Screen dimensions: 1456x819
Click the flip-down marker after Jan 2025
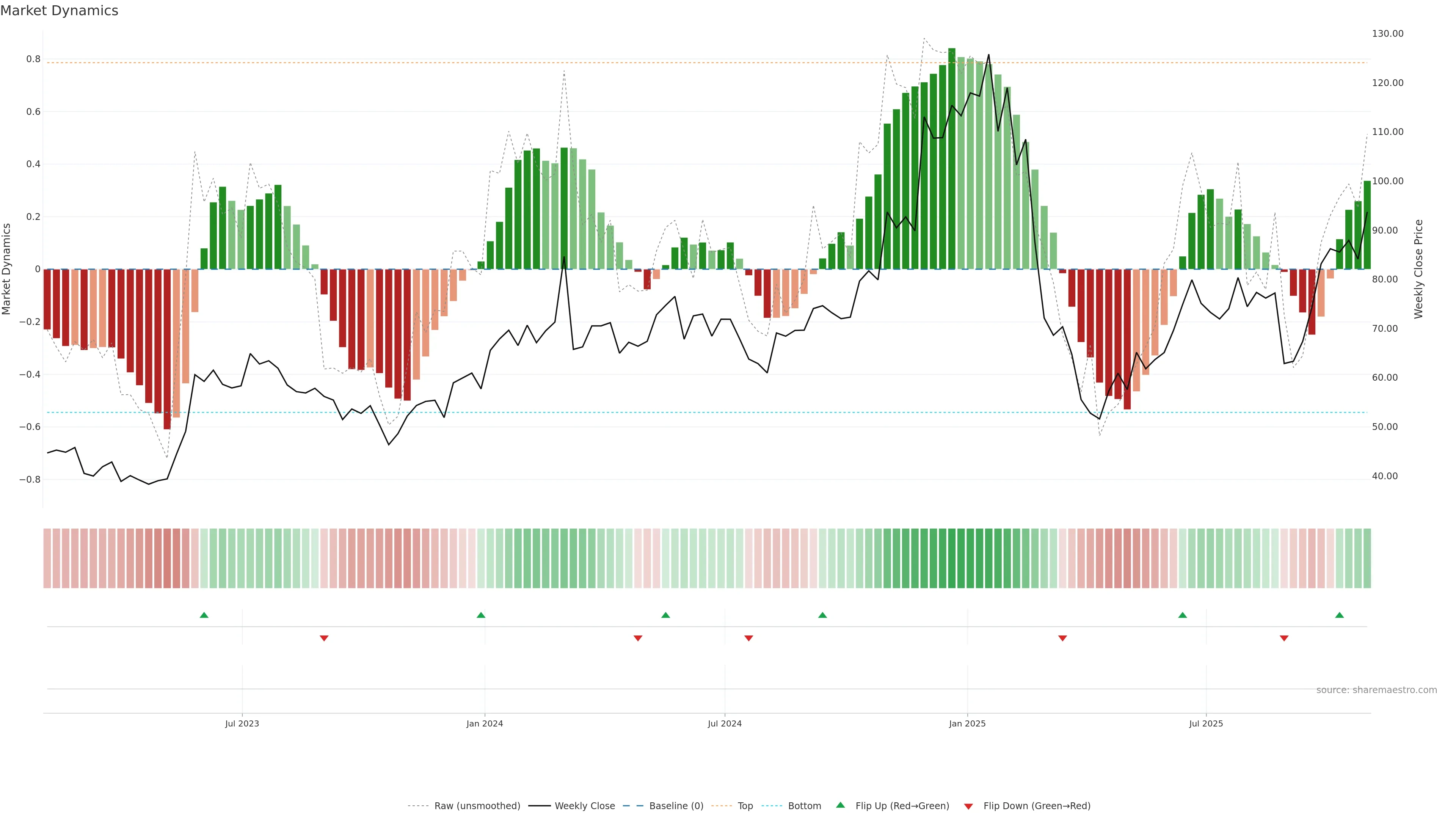click(1062, 638)
